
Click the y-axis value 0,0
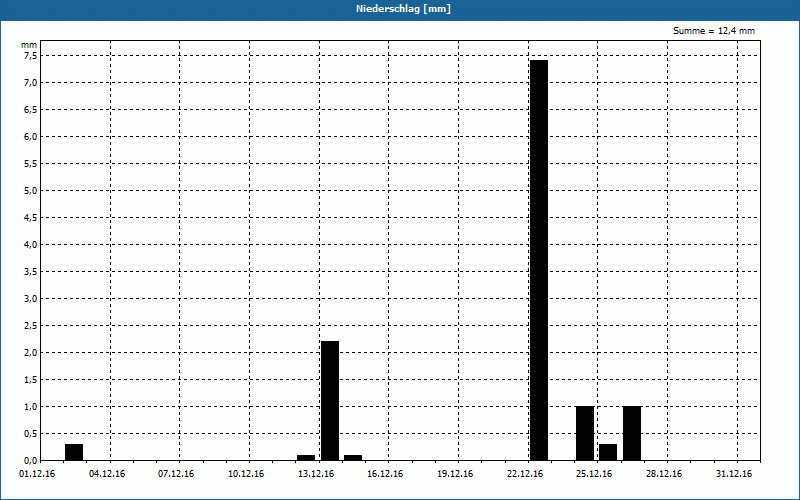click(x=31, y=461)
